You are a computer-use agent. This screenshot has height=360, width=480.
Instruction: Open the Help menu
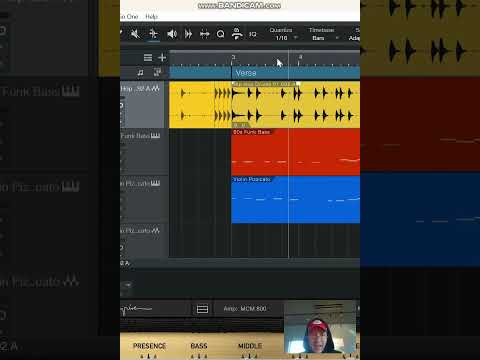tap(151, 16)
